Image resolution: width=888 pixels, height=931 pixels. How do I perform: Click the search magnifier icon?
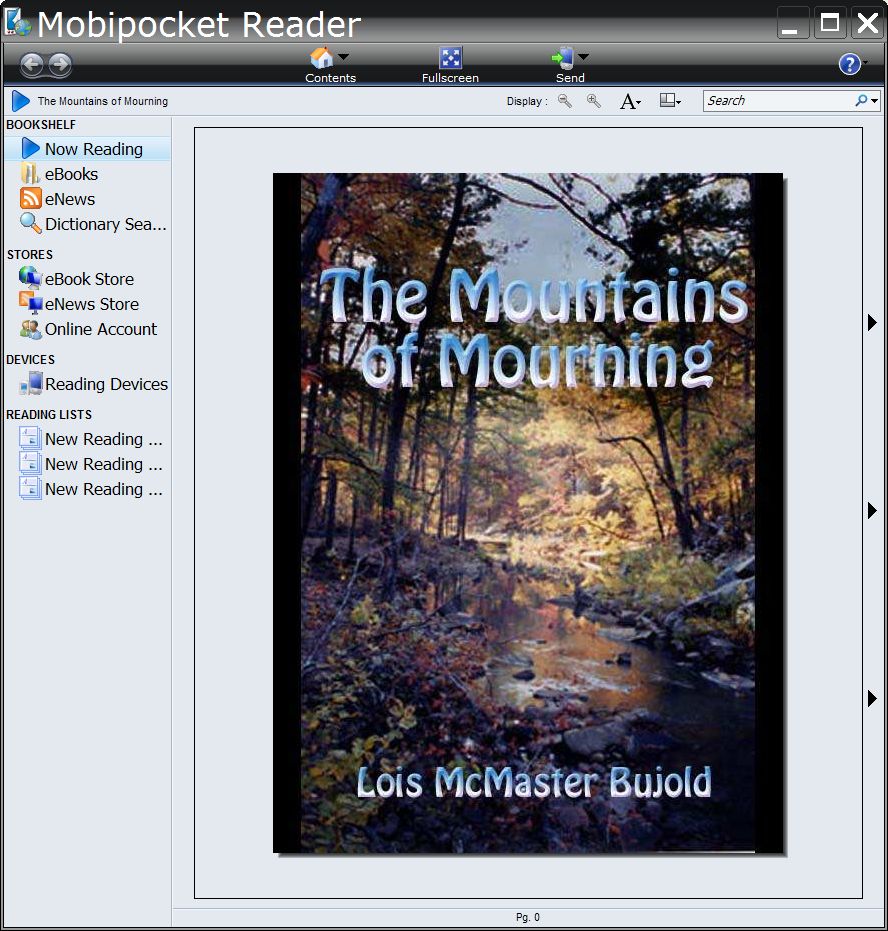pyautogui.click(x=861, y=100)
